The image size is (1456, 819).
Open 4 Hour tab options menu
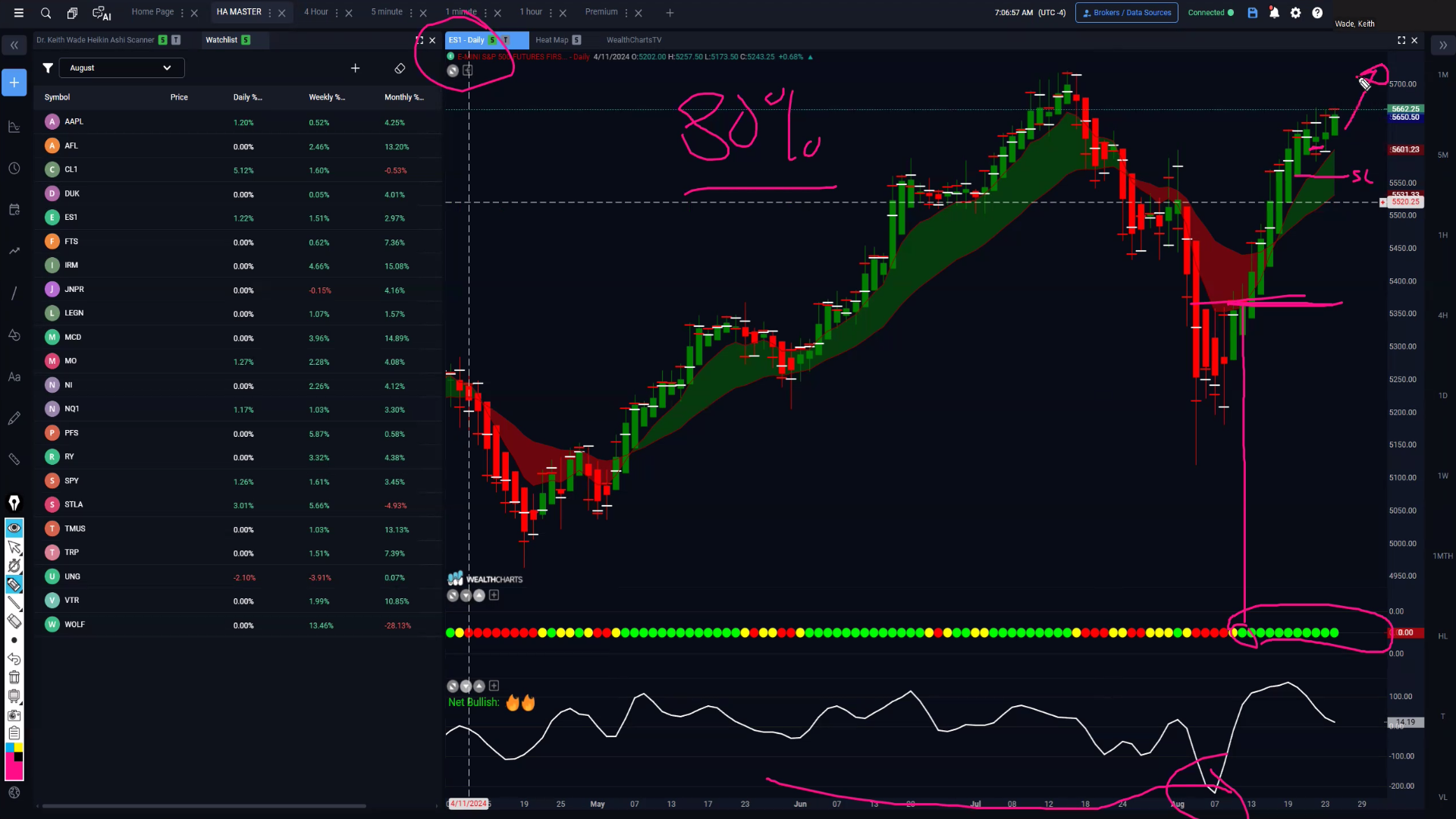pyautogui.click(x=337, y=13)
